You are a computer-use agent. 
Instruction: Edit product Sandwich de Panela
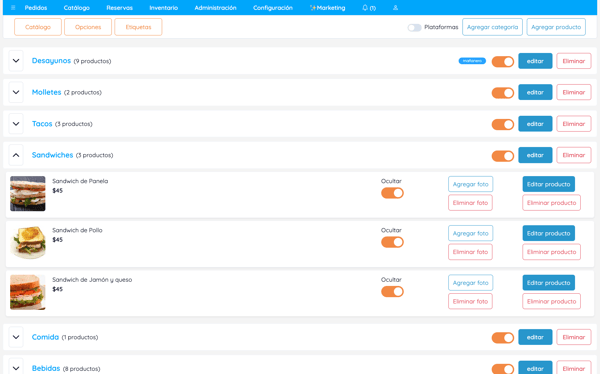[548, 184]
